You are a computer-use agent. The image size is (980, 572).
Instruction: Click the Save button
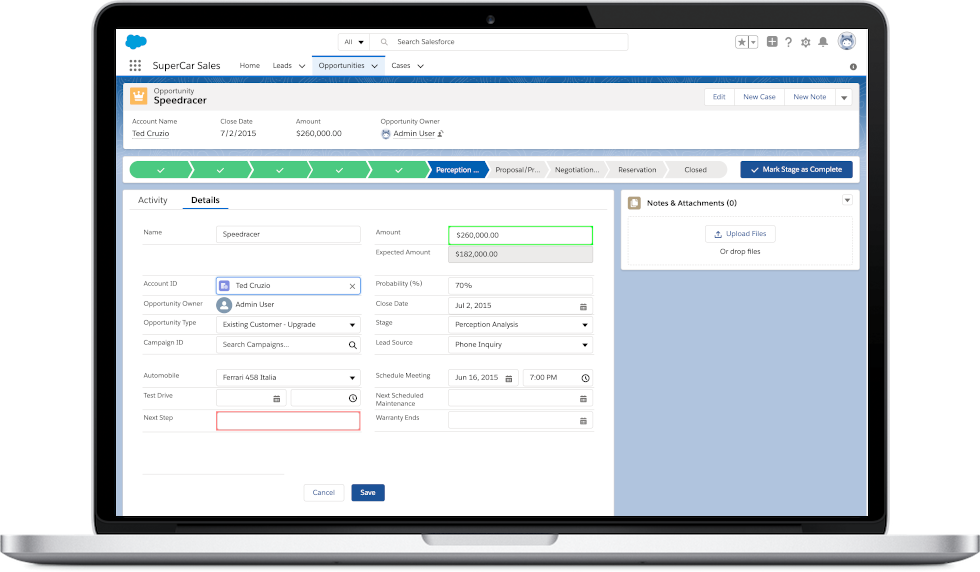[368, 493]
